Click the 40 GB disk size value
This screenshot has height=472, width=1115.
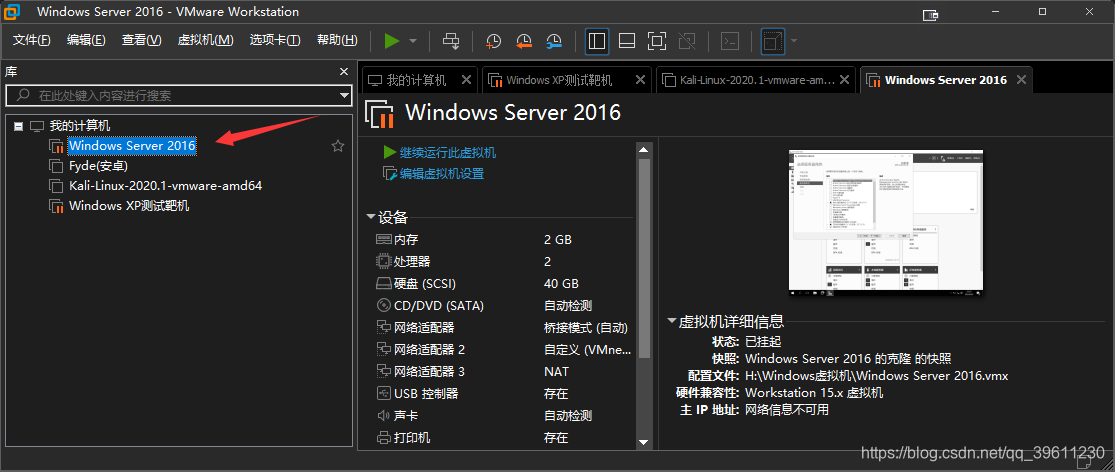pyautogui.click(x=561, y=284)
